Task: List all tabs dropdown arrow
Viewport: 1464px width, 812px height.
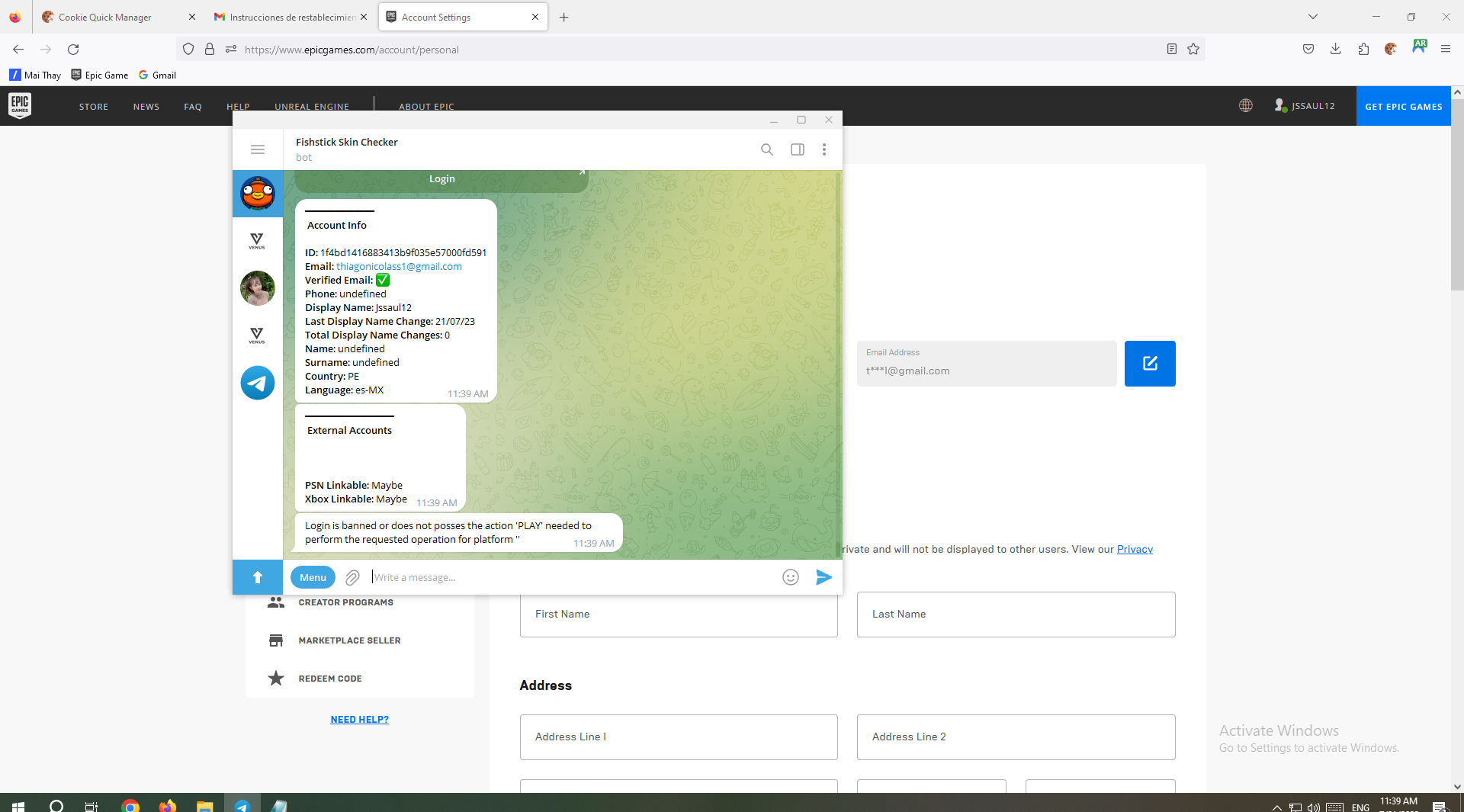Action: pos(1313,17)
